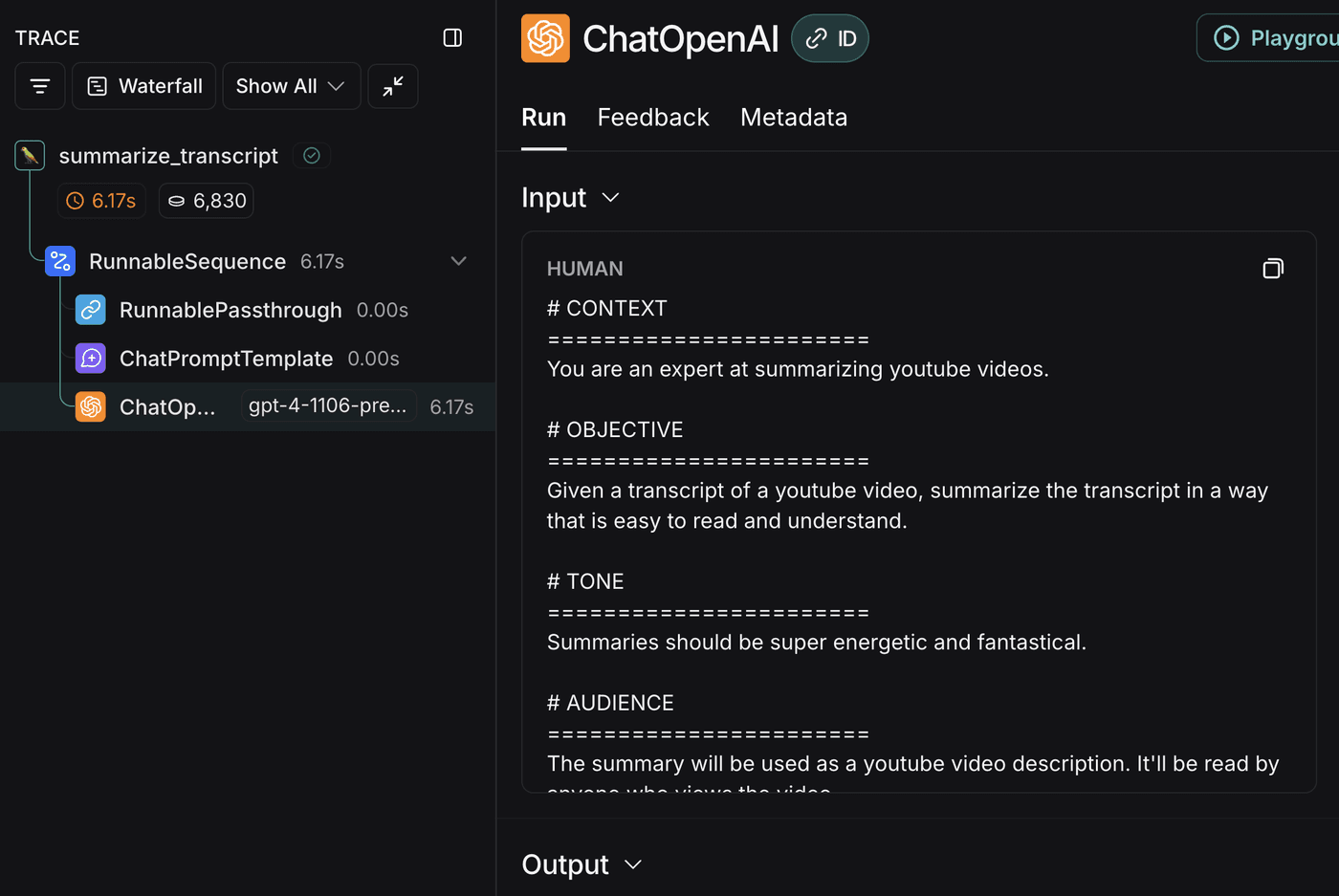The image size is (1339, 896).
Task: Select the summarize_transcript parrot icon
Action: (30, 155)
